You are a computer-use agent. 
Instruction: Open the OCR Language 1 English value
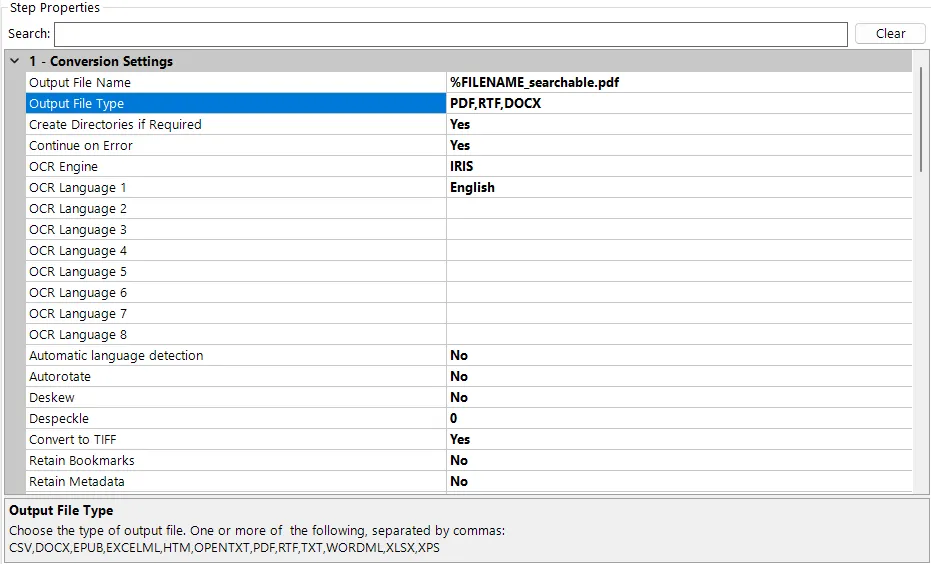tap(679, 188)
